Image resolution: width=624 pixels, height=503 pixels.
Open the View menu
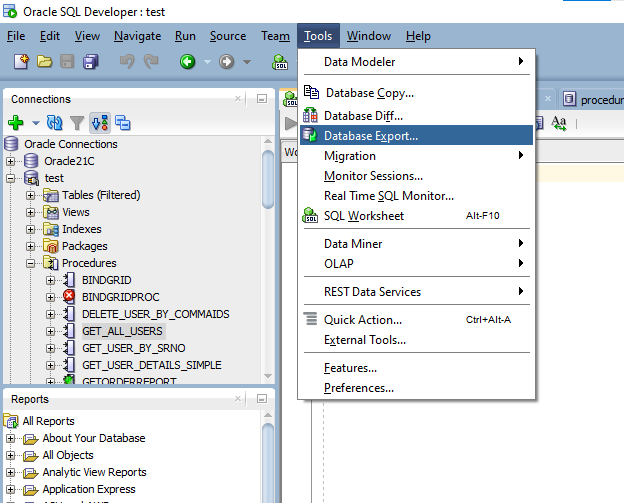pos(87,36)
